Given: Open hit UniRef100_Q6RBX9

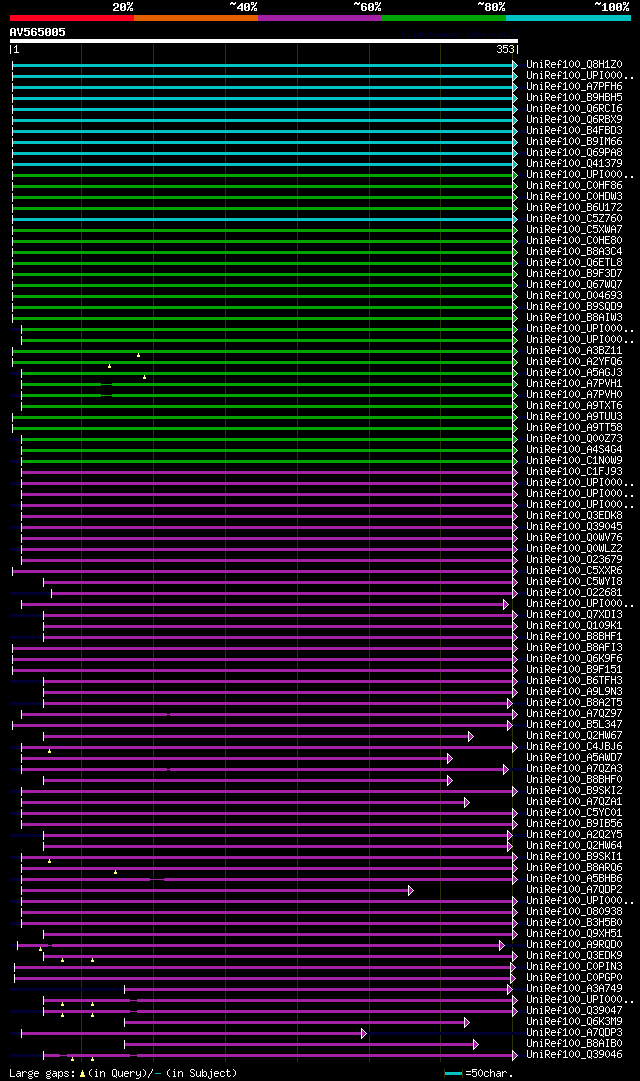Looking at the screenshot, I should (x=574, y=120).
